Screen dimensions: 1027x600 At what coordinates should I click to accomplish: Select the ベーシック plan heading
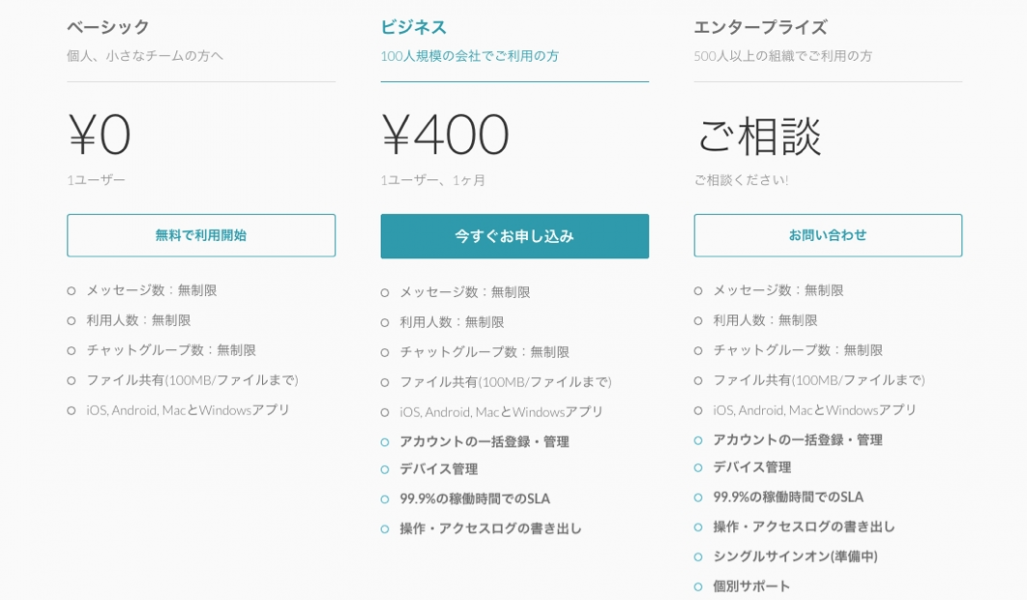coord(108,27)
